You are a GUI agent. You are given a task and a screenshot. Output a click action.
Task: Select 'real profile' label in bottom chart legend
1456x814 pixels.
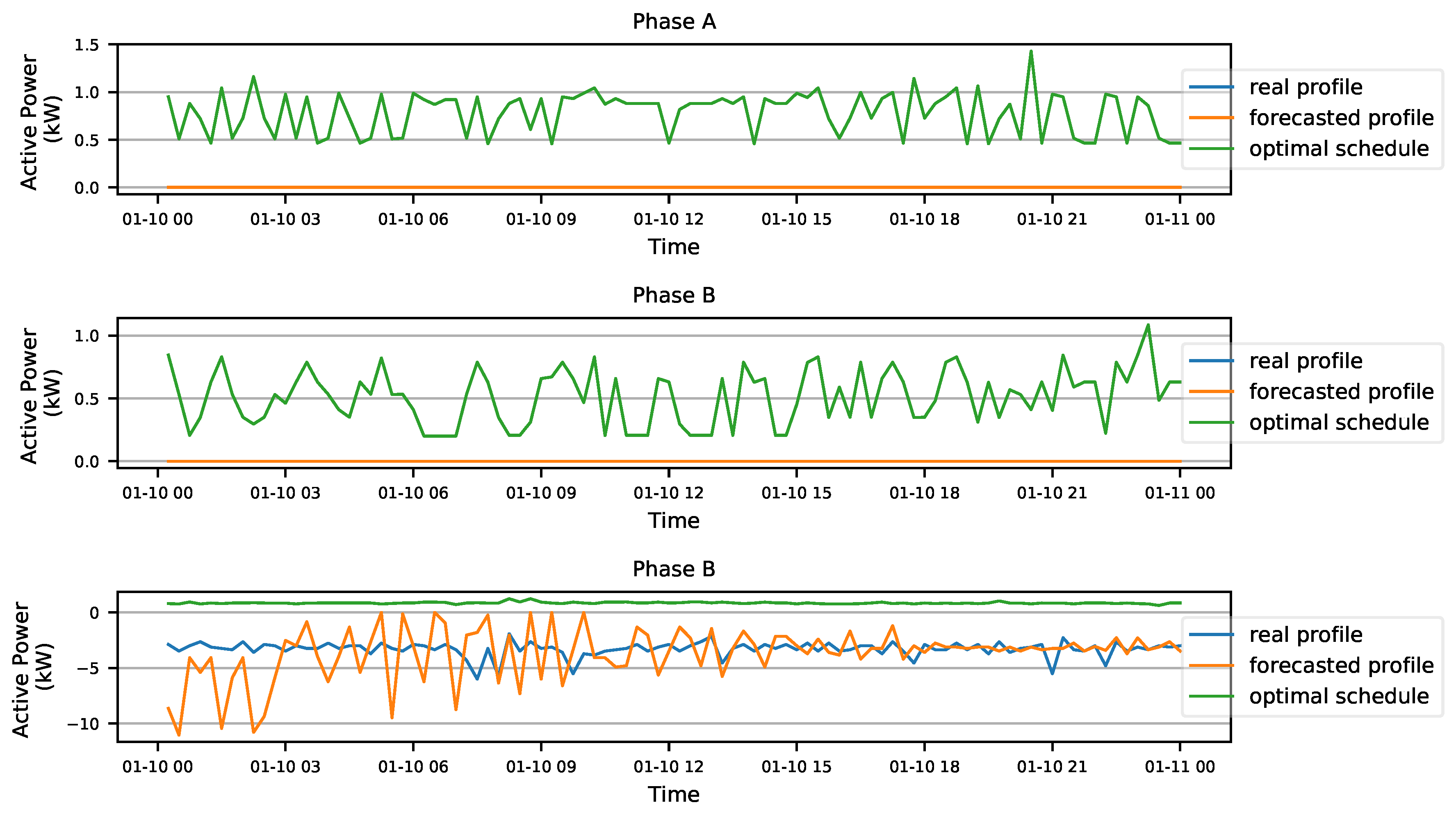tap(1306, 634)
